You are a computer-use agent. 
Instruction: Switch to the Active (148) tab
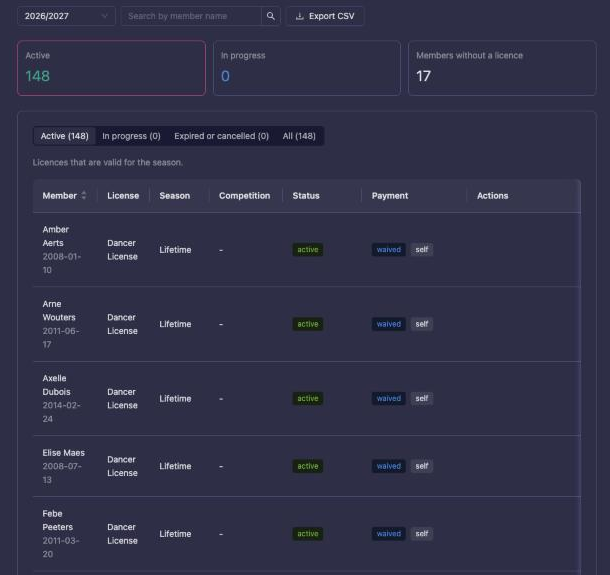[x=65, y=136]
